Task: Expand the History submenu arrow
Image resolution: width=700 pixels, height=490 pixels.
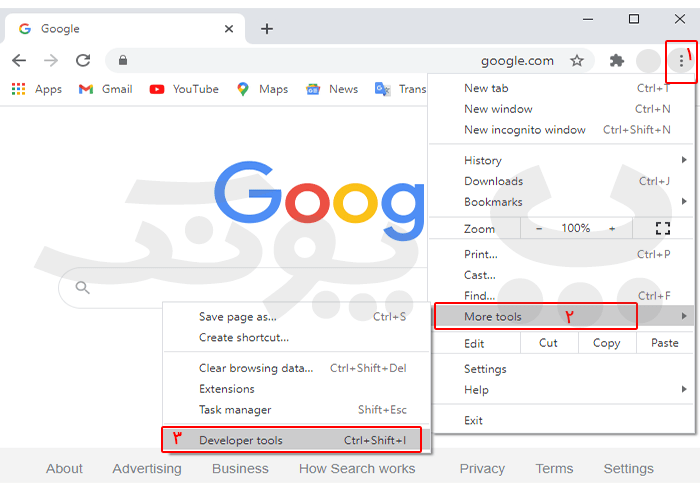Action: coord(684,160)
